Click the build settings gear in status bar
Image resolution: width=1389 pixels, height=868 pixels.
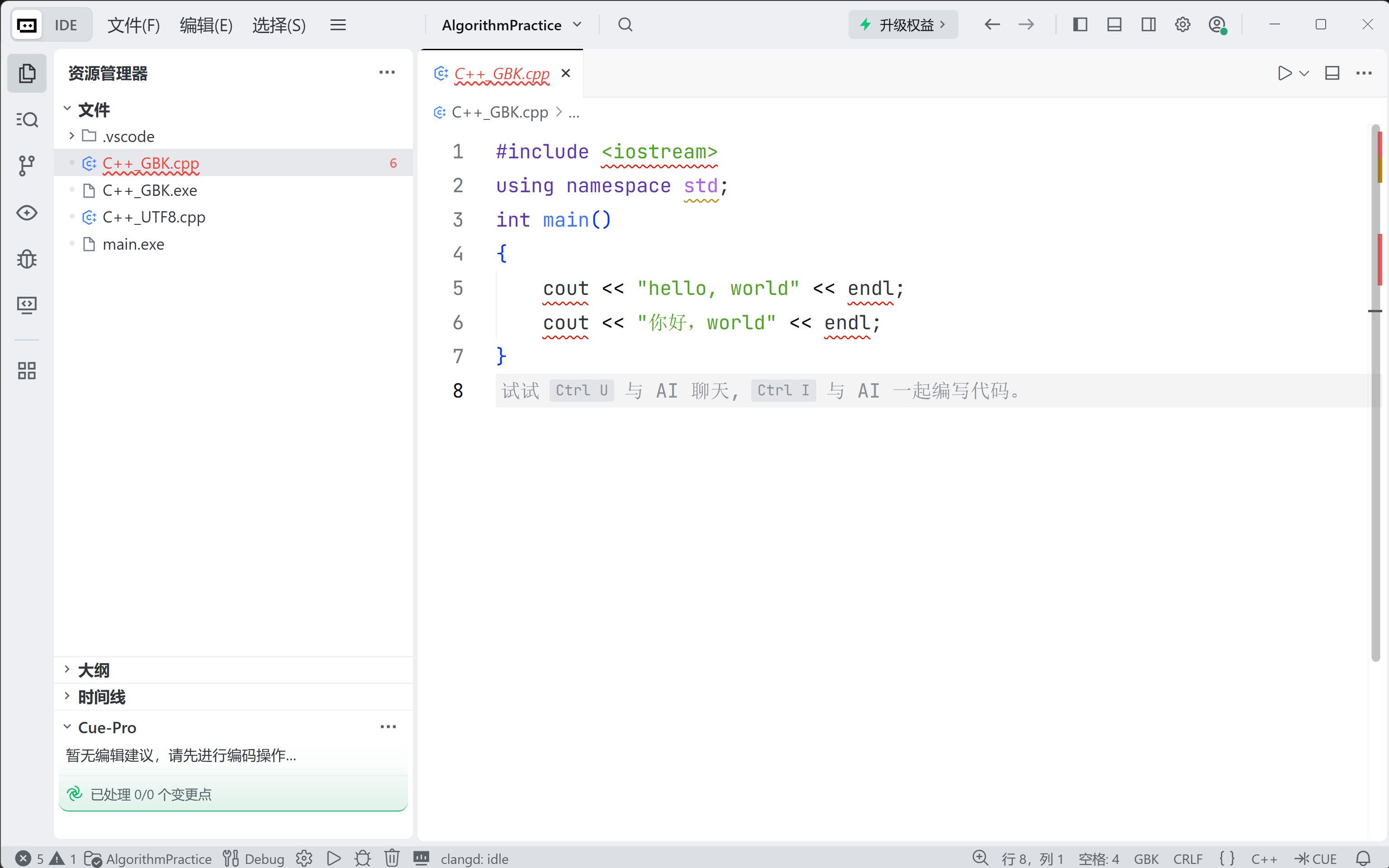304,859
